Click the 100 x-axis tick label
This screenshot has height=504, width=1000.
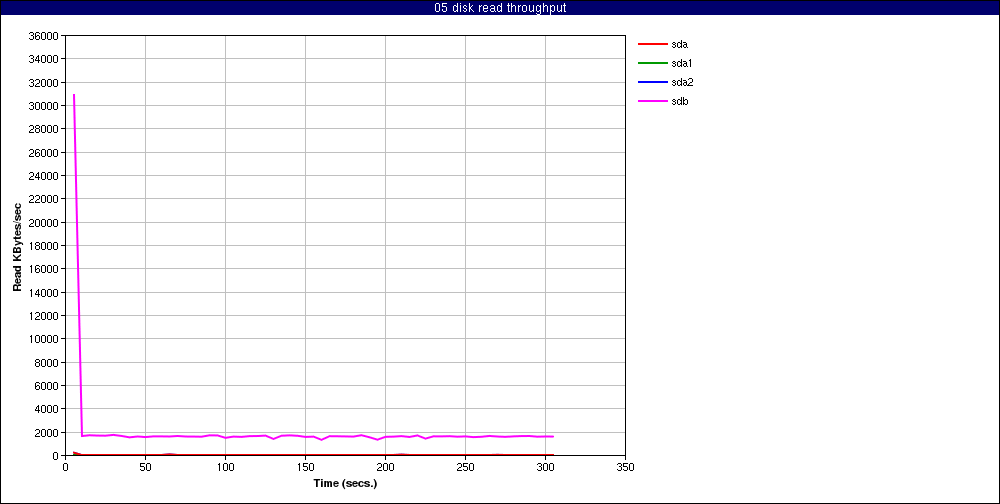pyautogui.click(x=225, y=467)
